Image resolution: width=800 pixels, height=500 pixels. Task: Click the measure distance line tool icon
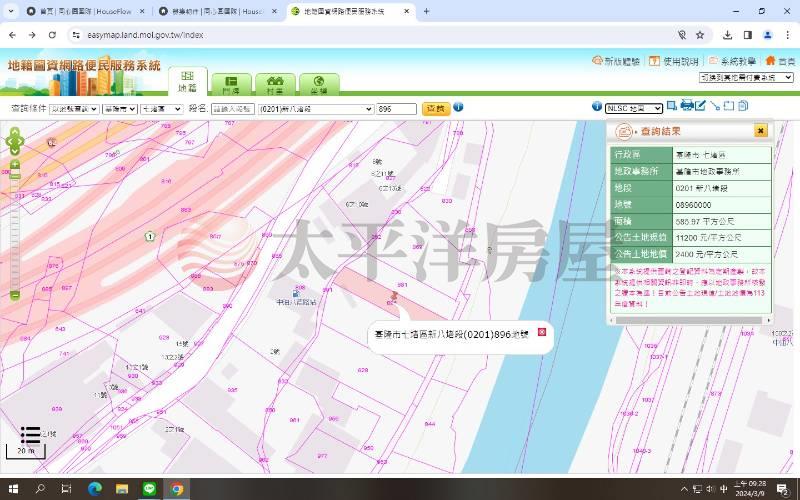[x=715, y=106]
